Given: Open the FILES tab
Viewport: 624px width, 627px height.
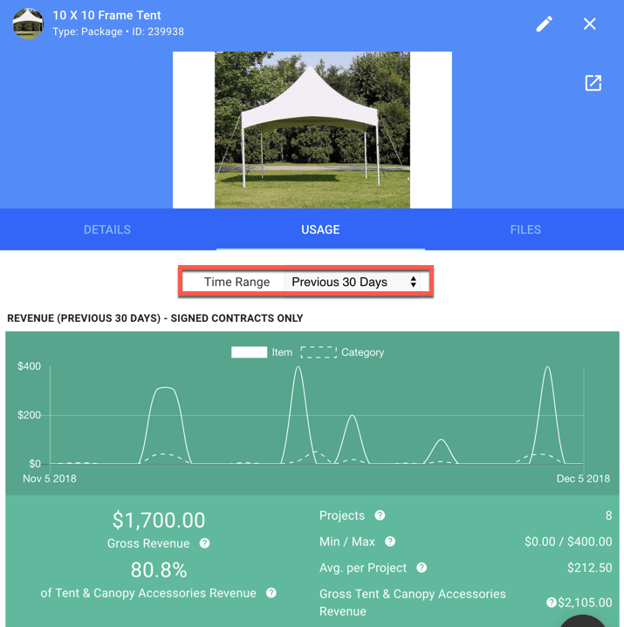Looking at the screenshot, I should 526,230.
